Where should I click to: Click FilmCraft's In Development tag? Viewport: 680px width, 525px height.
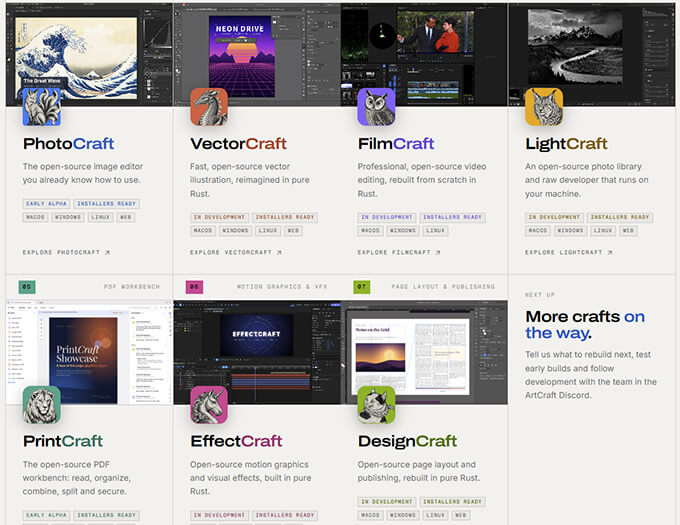(387, 217)
